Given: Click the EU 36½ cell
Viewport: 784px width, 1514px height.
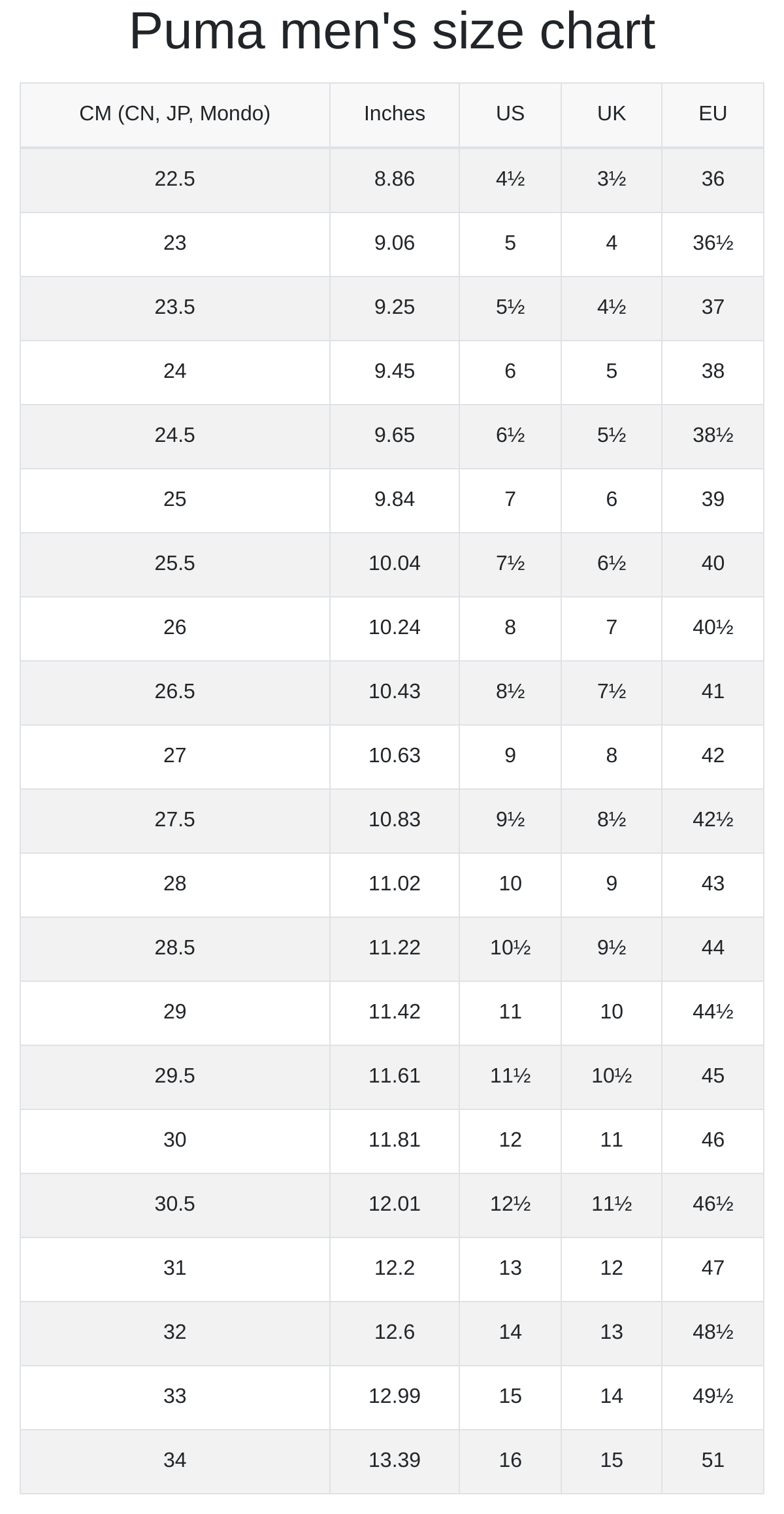Looking at the screenshot, I should click(x=713, y=244).
